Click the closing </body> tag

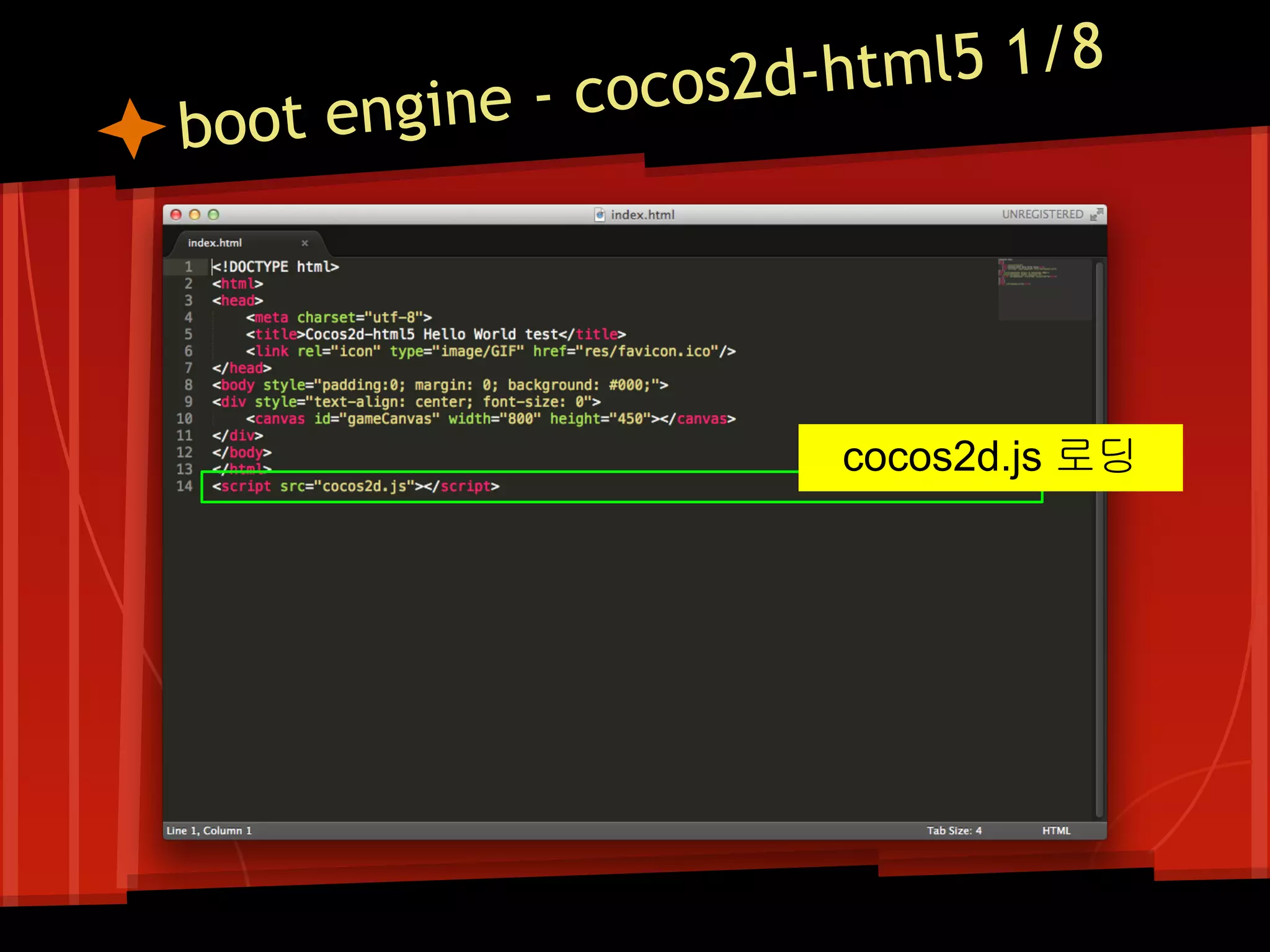tap(242, 453)
